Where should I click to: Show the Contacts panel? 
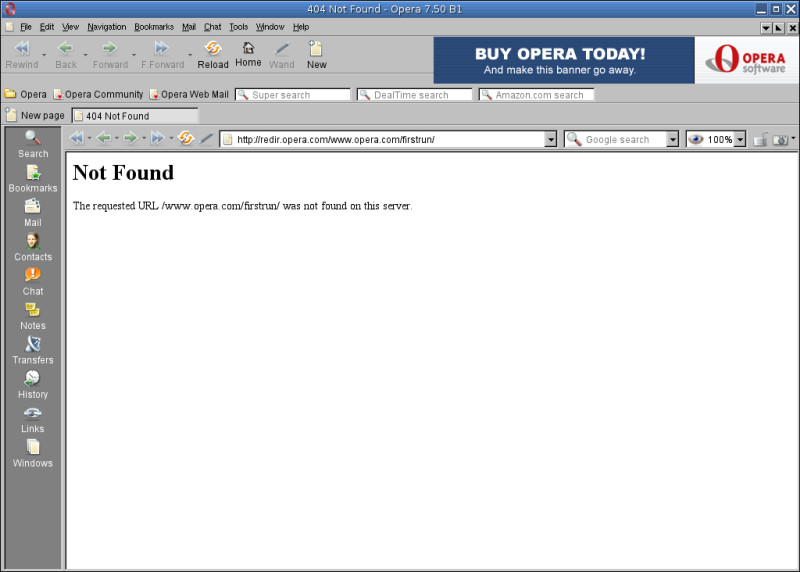pos(33,247)
